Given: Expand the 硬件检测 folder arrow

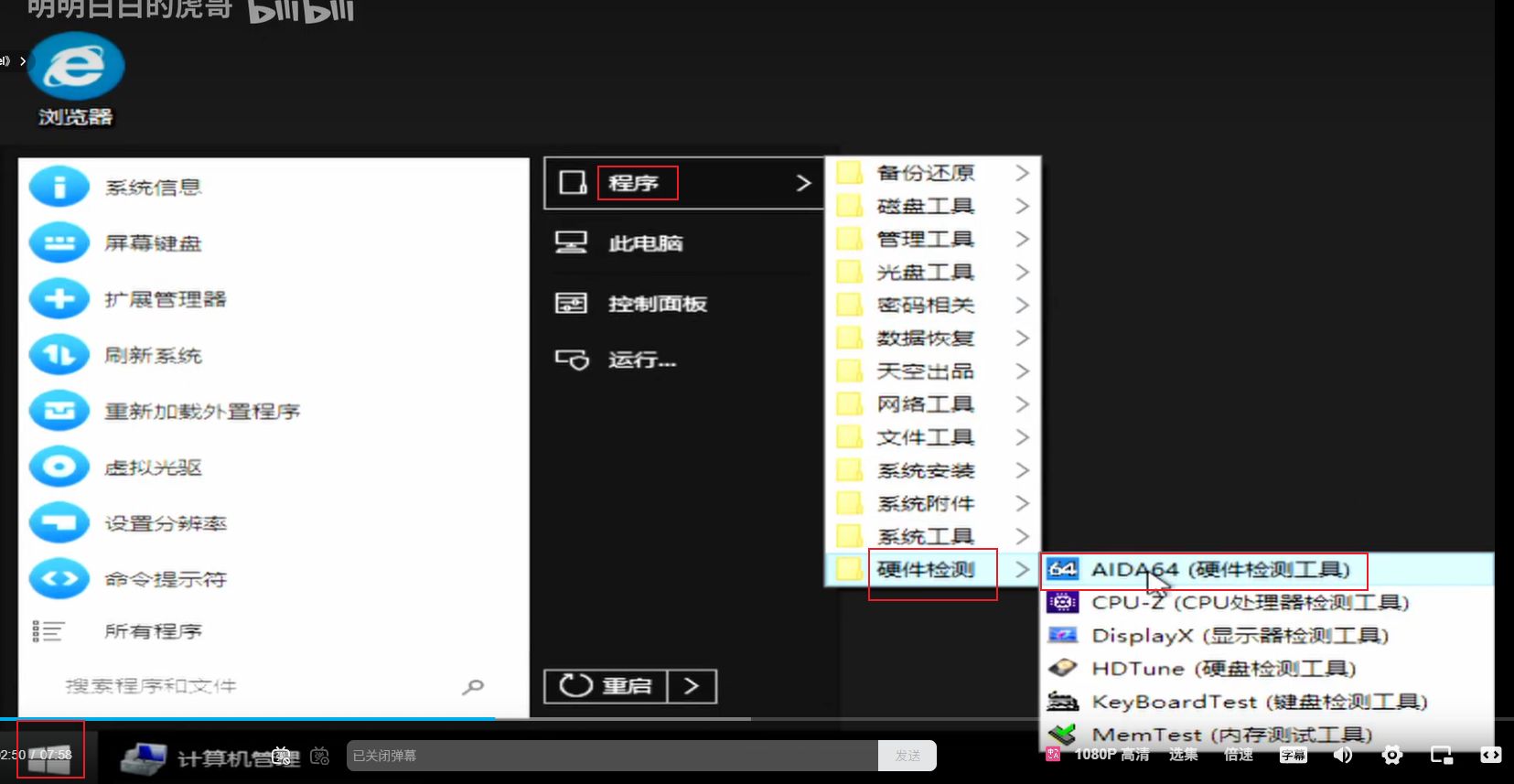Looking at the screenshot, I should pos(1022,569).
